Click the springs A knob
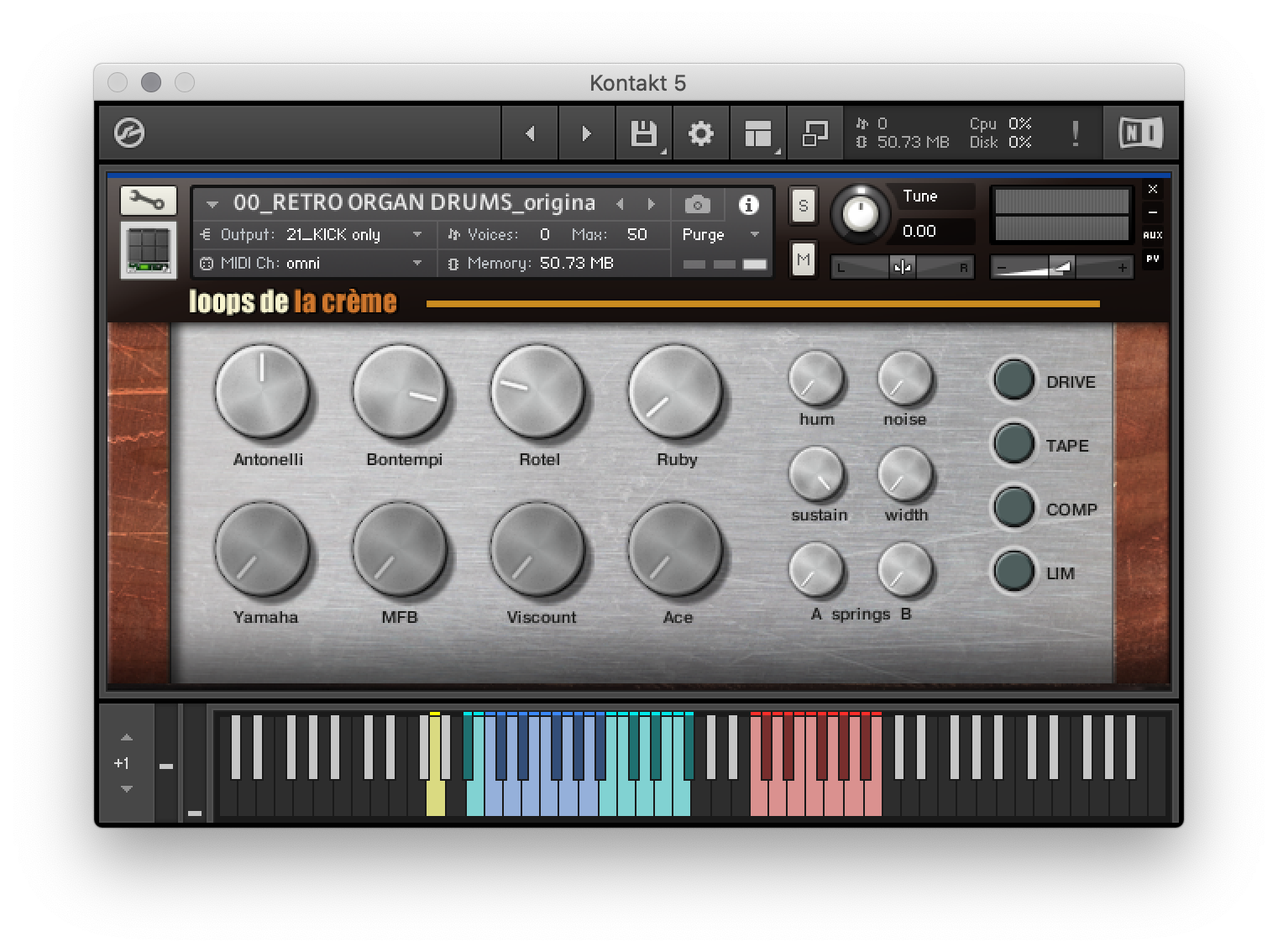The image size is (1278, 952). tap(816, 569)
